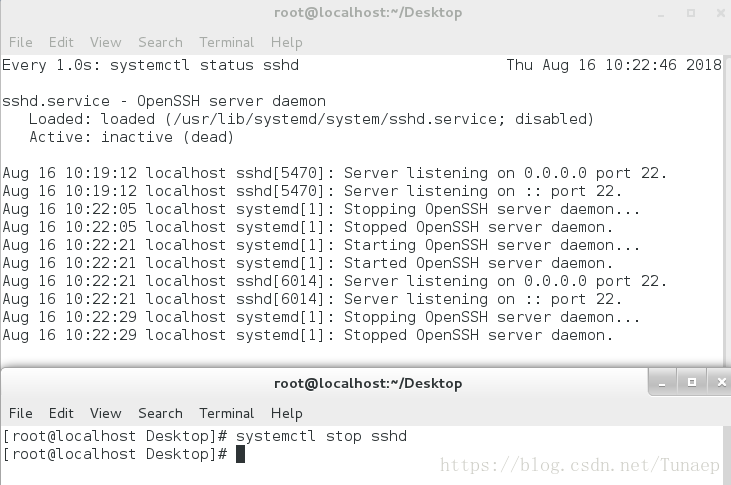731x485 pixels.
Task: Click 'Every 1.0s: systemctl status sshd' header
Action: click(x=151, y=65)
